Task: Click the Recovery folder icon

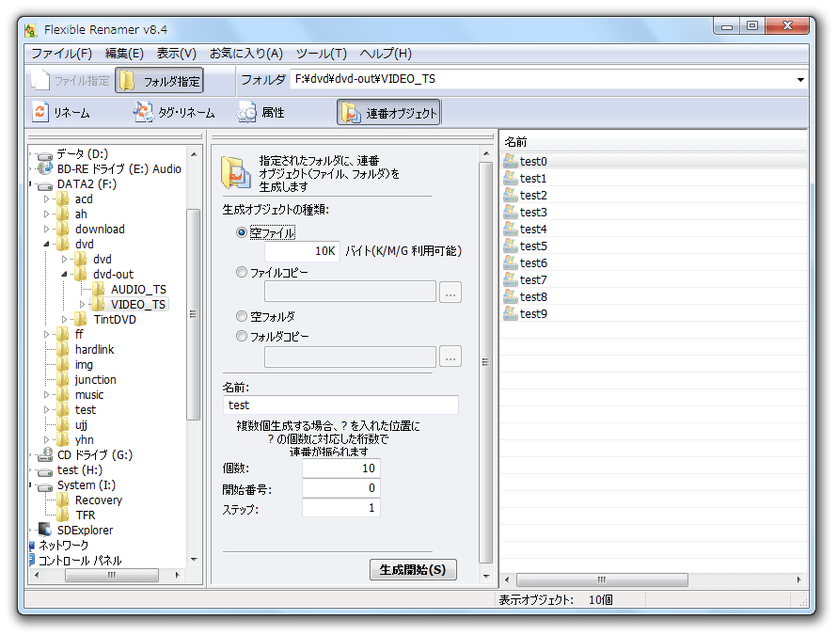Action: [63, 500]
